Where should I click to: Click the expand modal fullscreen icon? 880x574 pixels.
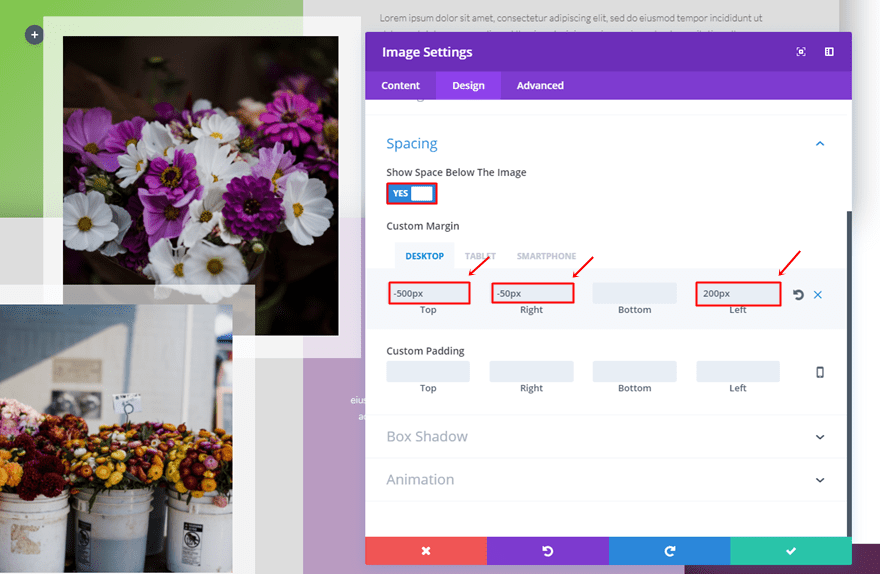tap(801, 52)
